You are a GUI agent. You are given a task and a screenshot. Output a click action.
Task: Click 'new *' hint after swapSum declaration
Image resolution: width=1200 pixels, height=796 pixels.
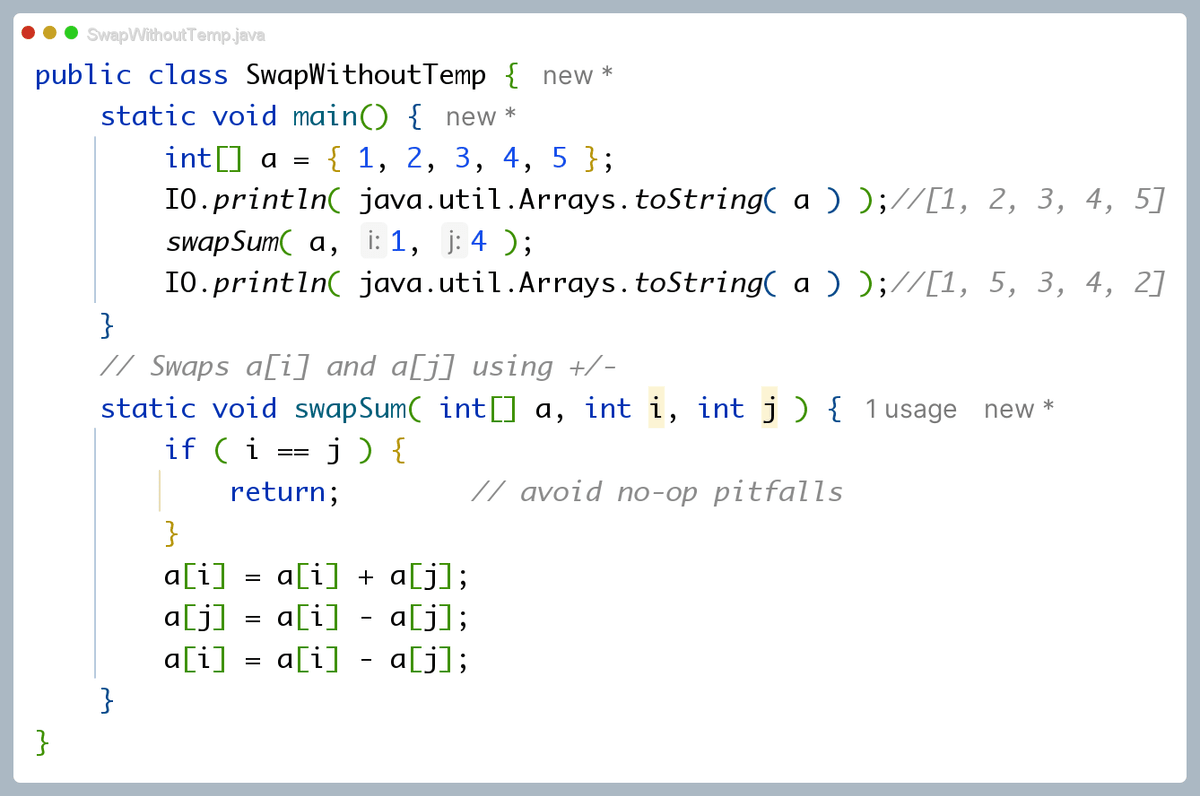coord(1019,409)
